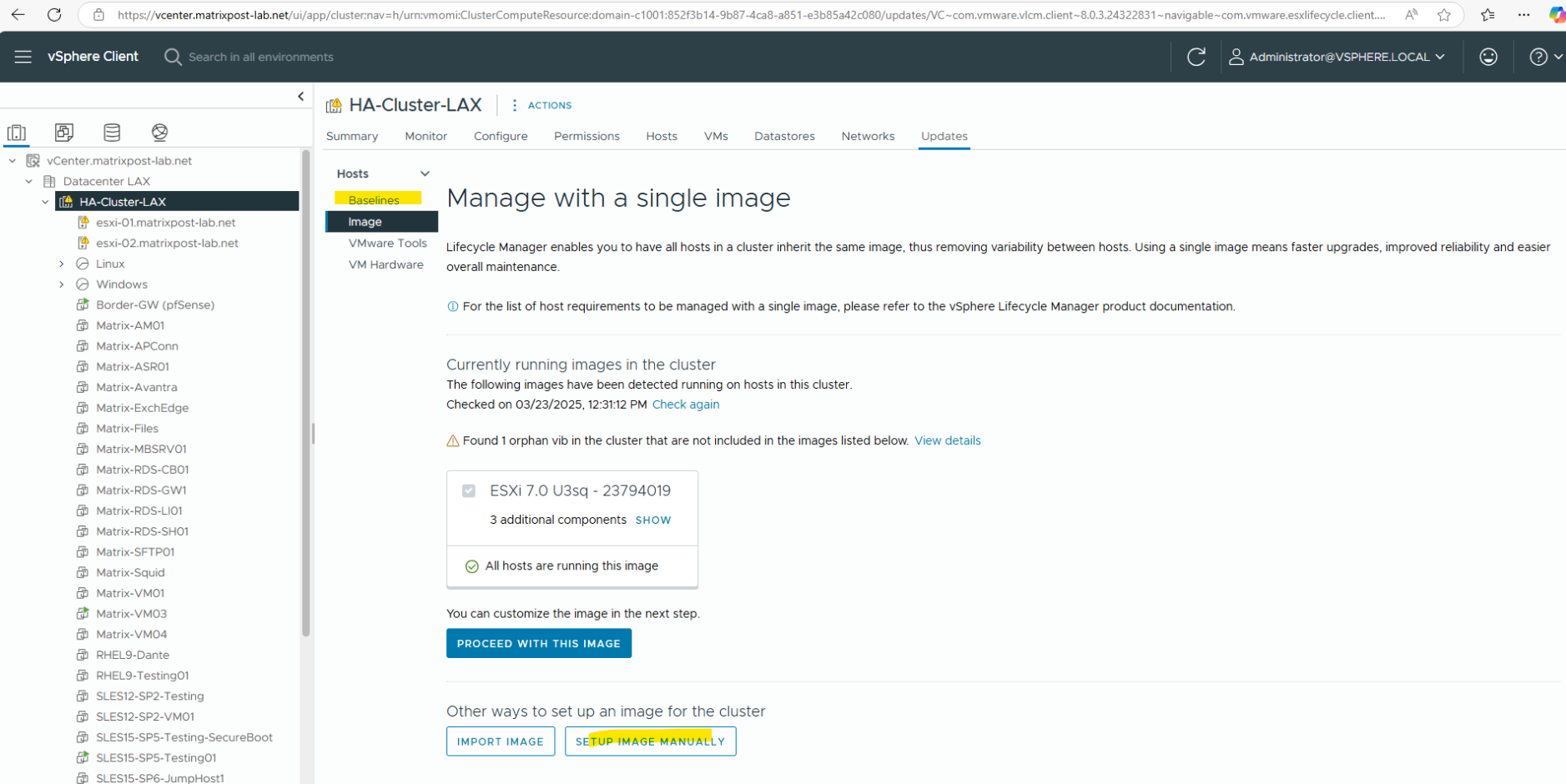This screenshot has height=784, width=1566.
Task: Select Matrix-Squid VM in the tree
Action: [x=130, y=572]
